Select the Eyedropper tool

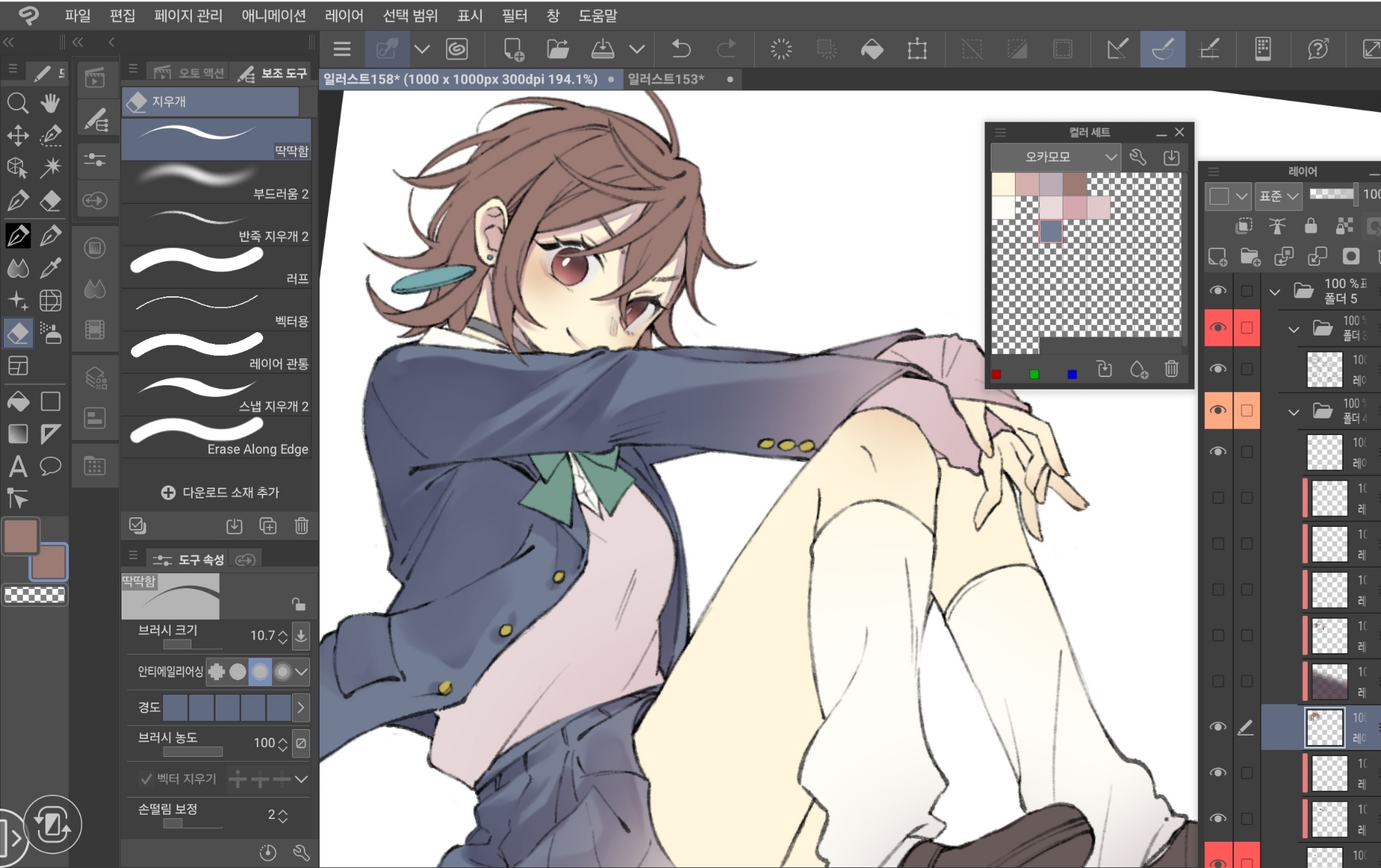(x=50, y=268)
